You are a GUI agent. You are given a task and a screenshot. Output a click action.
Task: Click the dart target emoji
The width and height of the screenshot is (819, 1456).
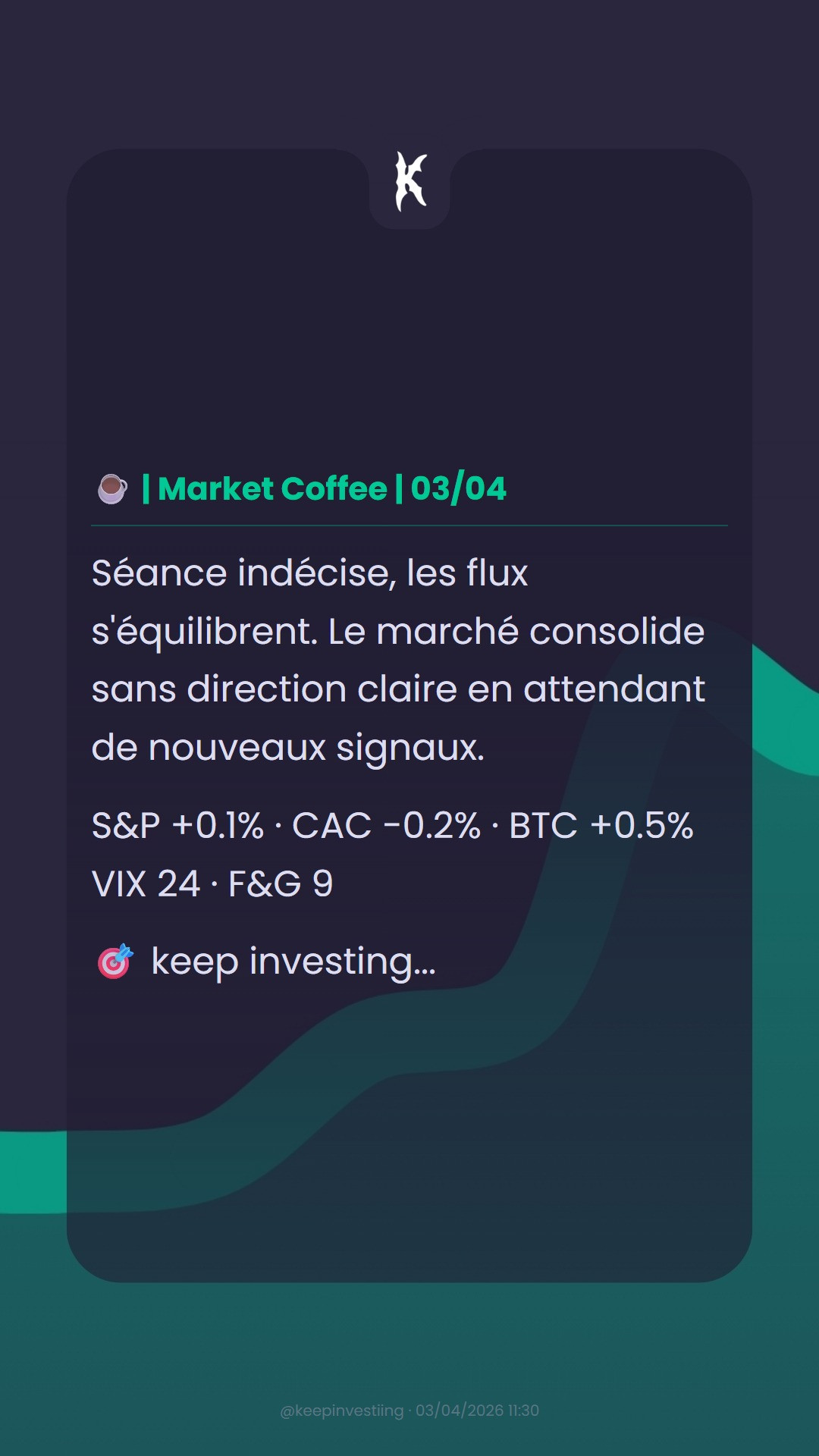[115, 962]
